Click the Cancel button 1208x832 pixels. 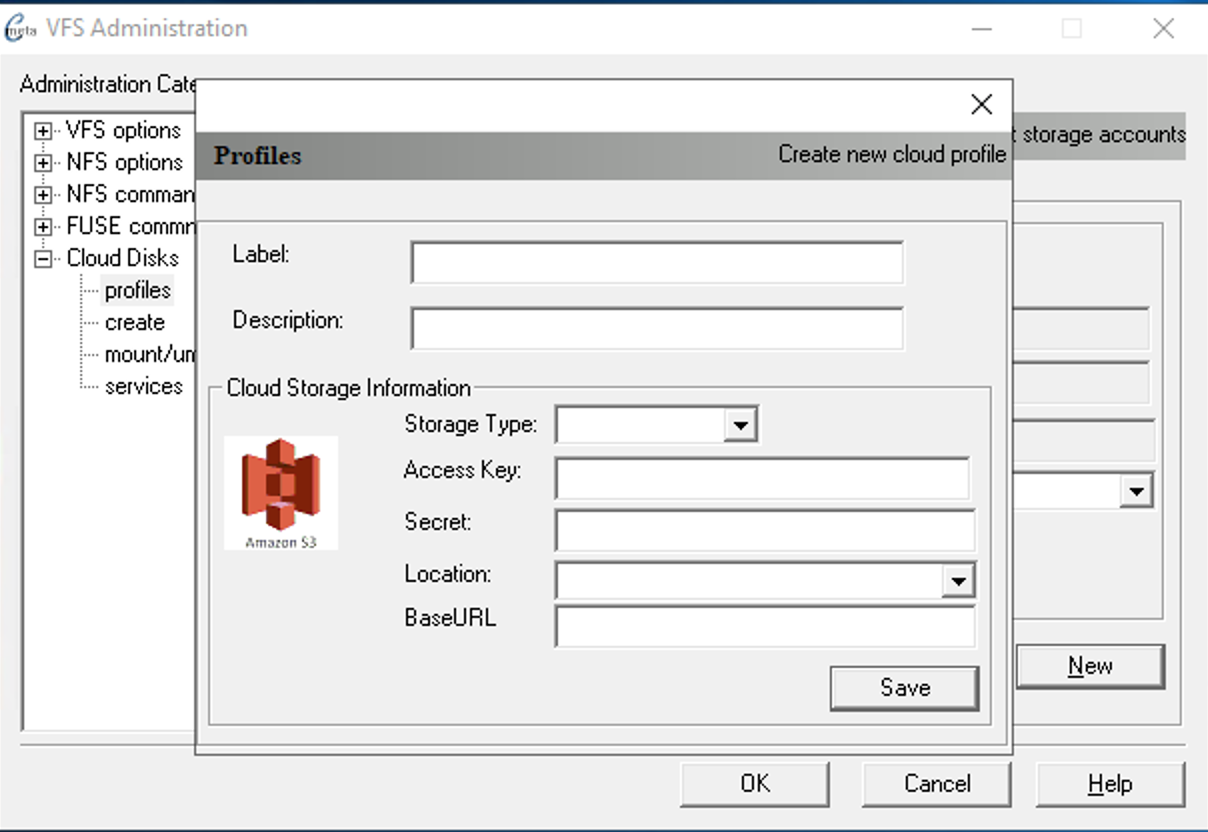[936, 784]
